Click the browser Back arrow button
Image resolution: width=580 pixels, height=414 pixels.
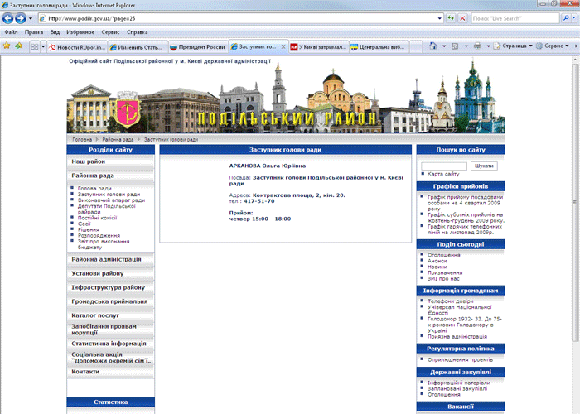click(x=8, y=18)
